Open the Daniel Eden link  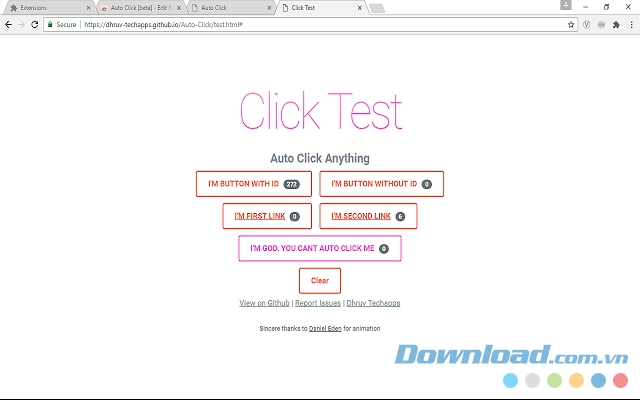[x=325, y=329]
